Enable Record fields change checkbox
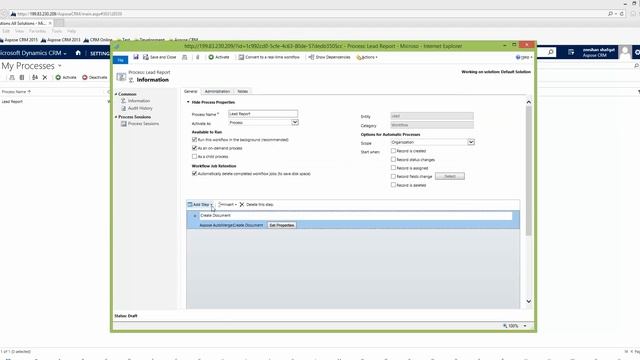640x360 pixels. [393, 176]
